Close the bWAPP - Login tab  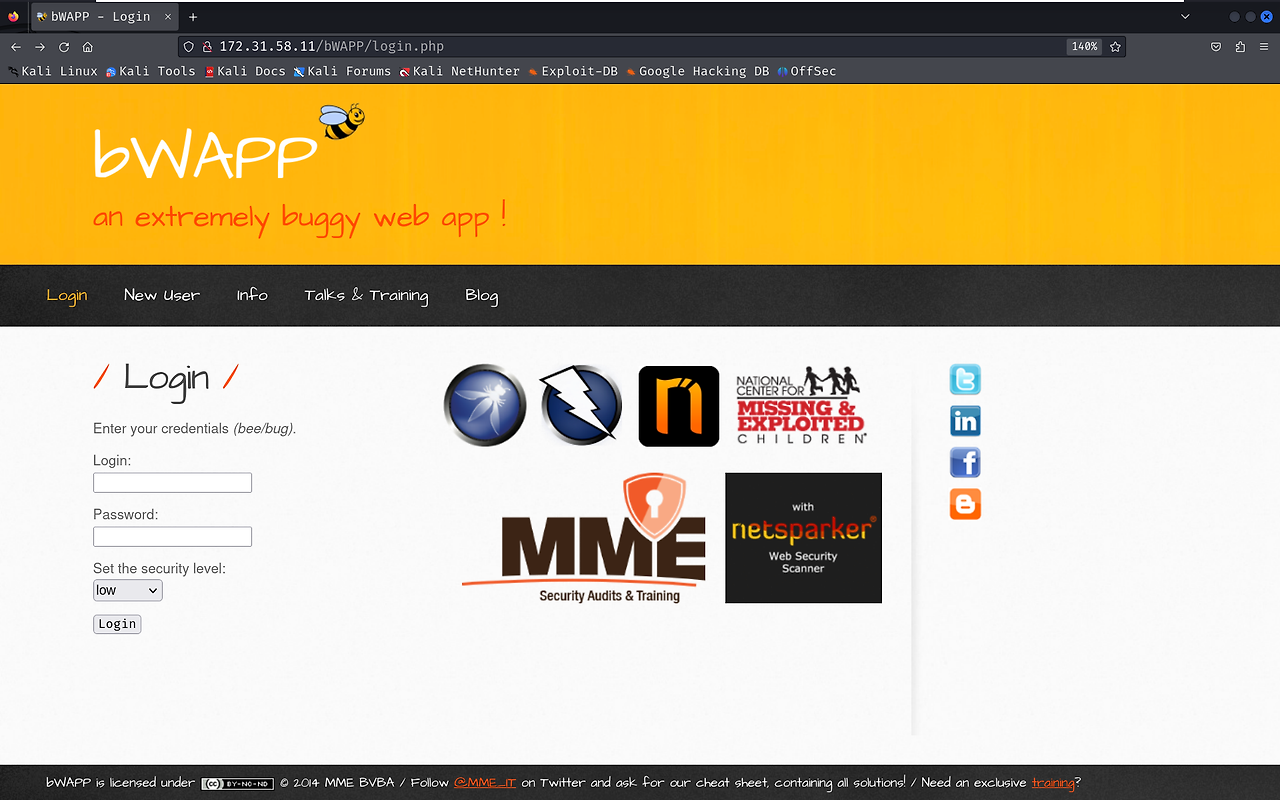[x=167, y=17]
